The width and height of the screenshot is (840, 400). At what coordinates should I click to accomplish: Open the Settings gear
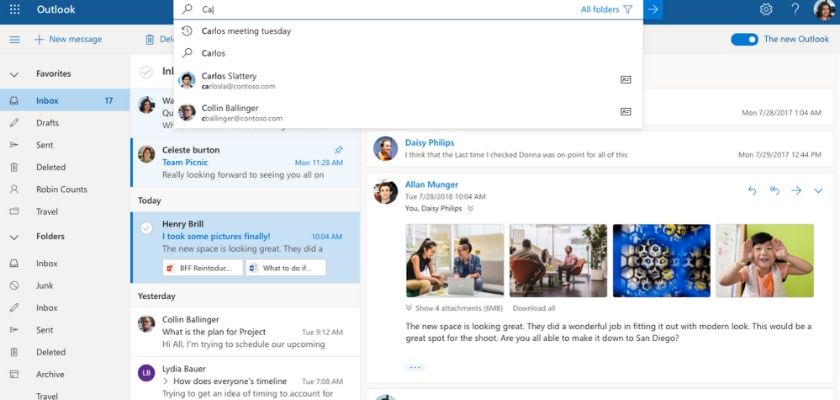tap(766, 10)
